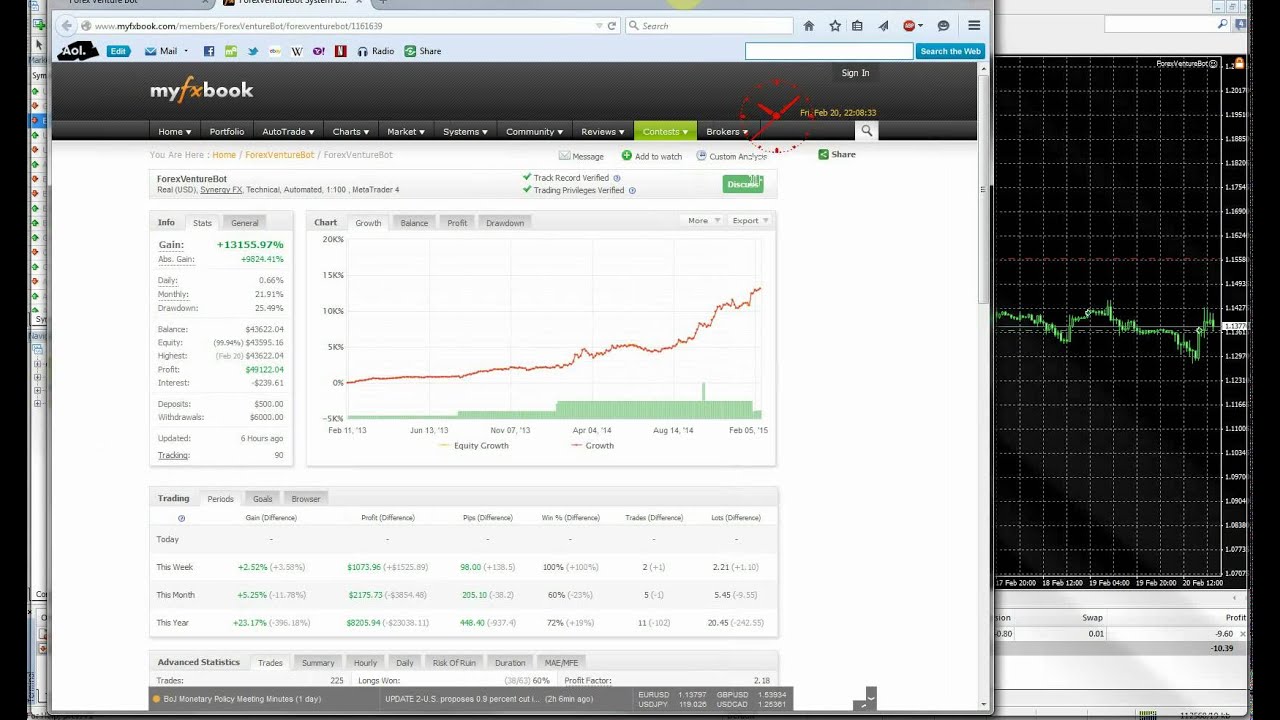Follow the Synergy FX broker link

pos(221,190)
